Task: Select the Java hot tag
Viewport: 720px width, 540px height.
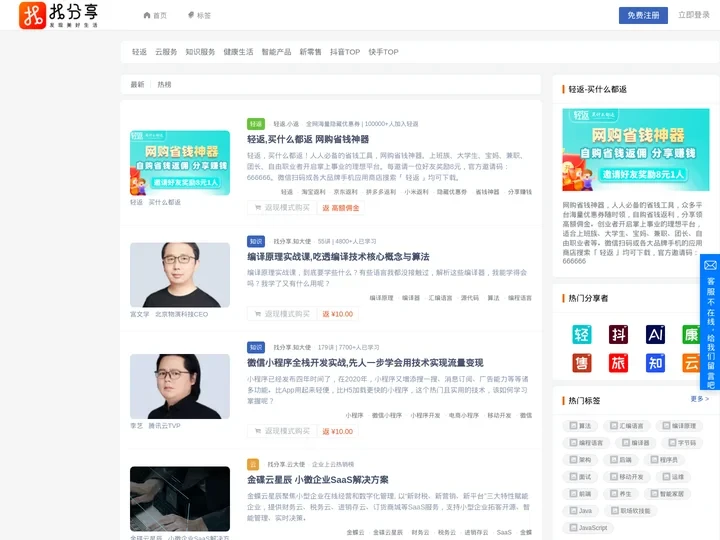Action: 580,511
